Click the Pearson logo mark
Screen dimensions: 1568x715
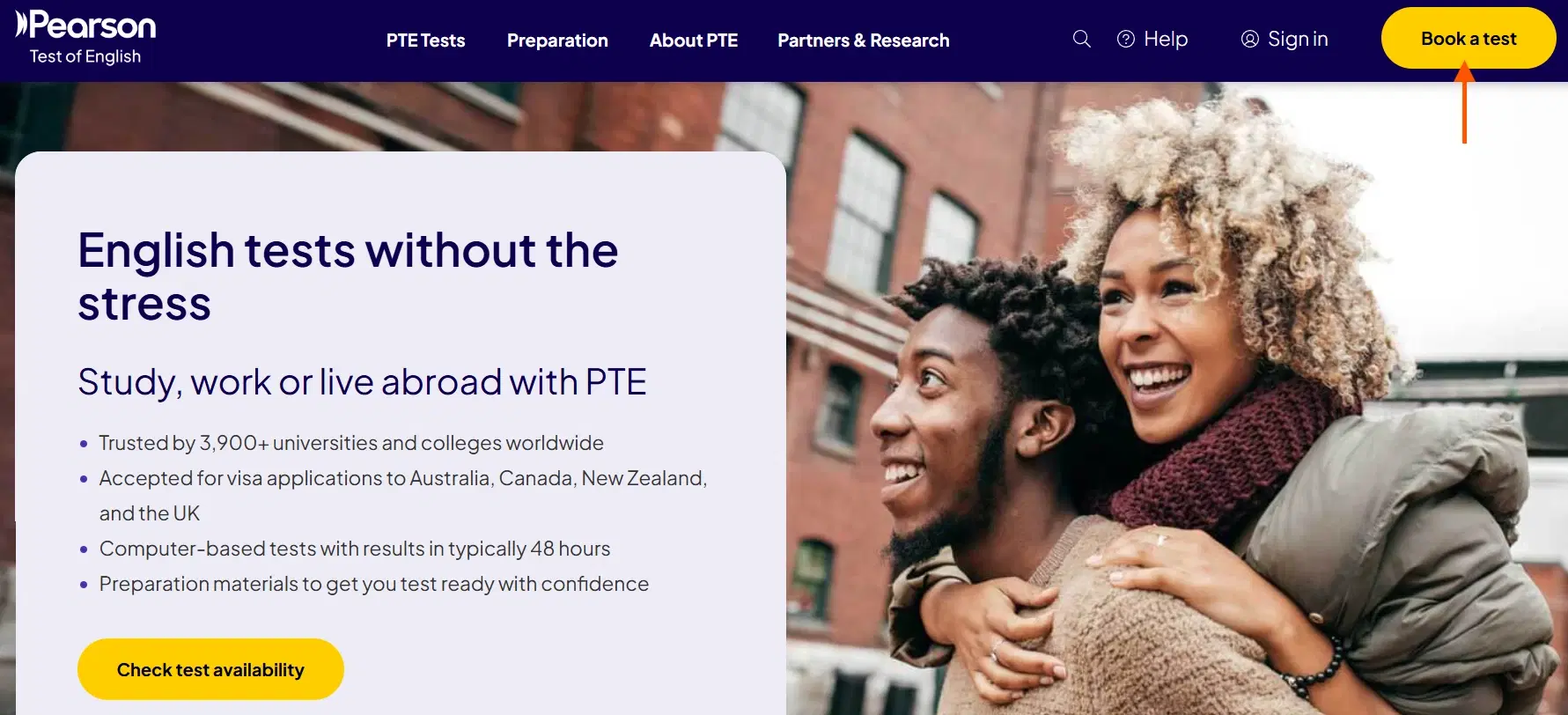coord(22,24)
